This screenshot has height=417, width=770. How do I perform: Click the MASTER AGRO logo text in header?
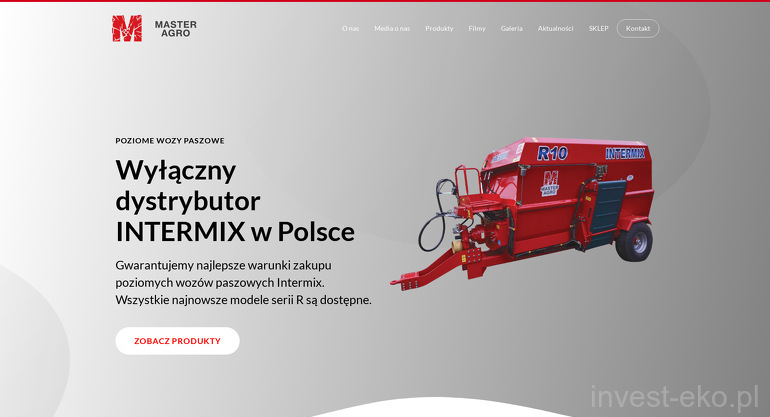[x=175, y=28]
